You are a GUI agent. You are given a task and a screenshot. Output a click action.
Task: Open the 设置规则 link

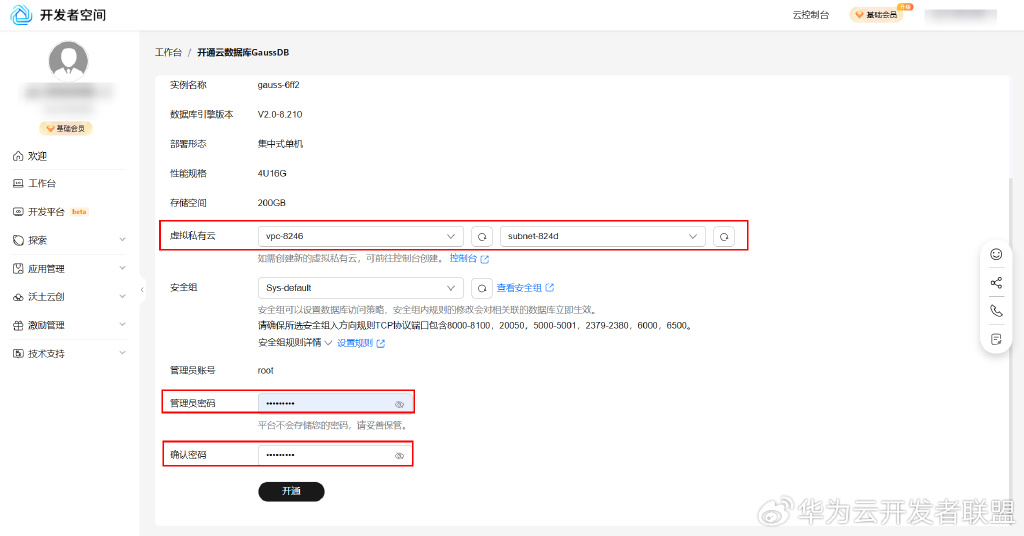tap(361, 343)
